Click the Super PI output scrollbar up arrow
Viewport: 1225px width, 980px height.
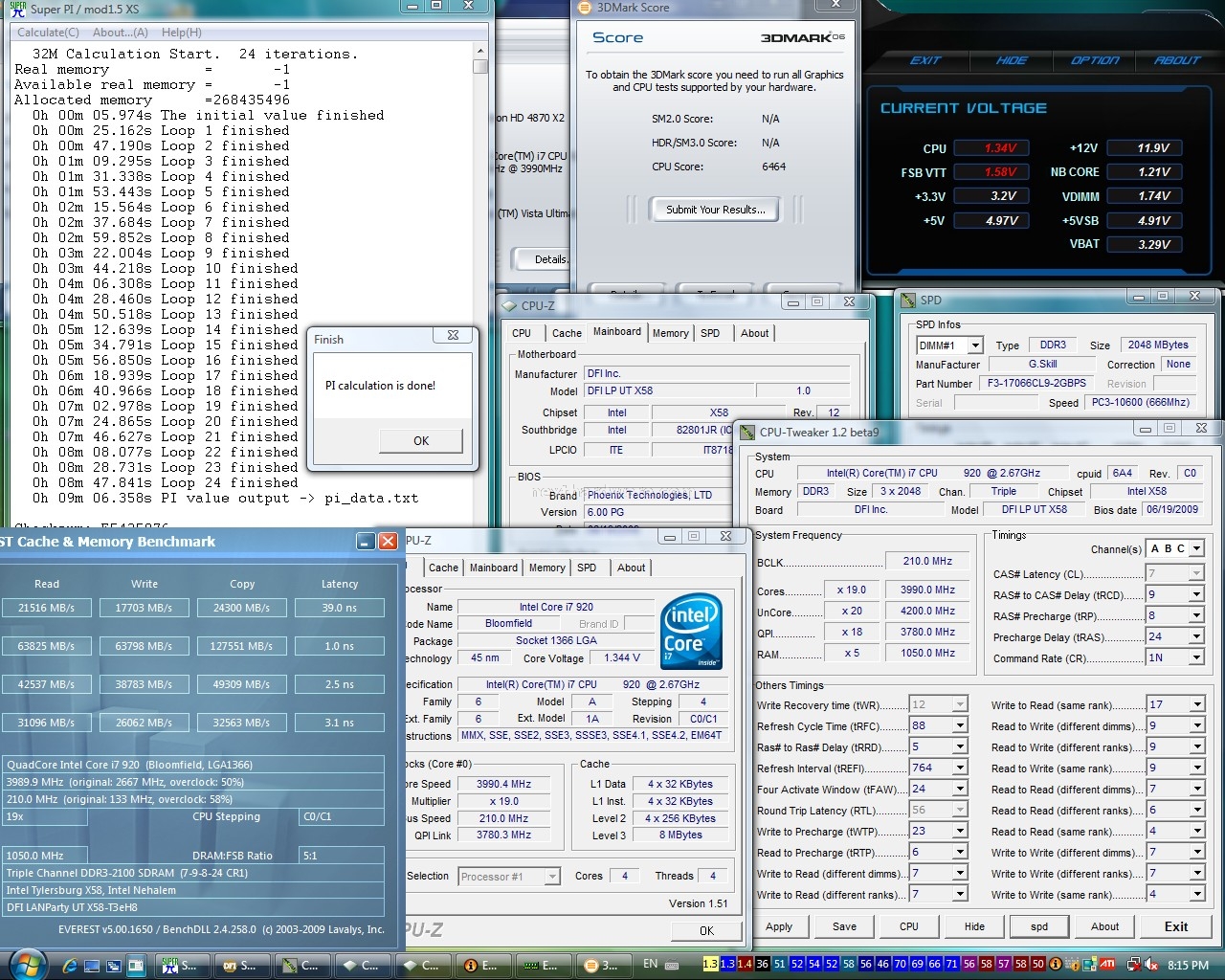click(x=480, y=52)
